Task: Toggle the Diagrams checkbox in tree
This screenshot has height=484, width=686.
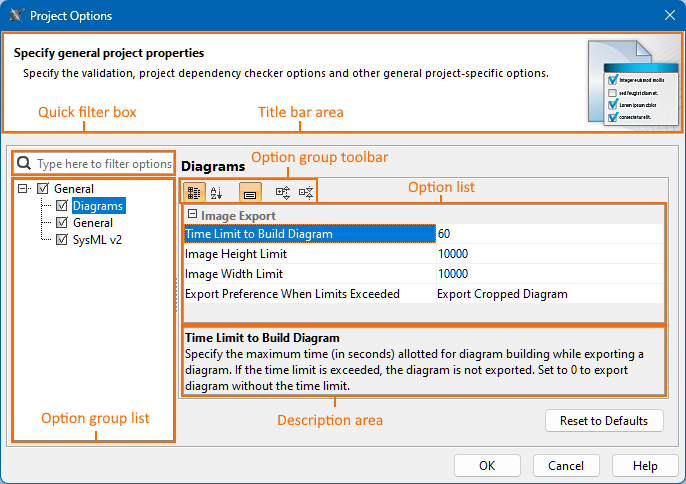Action: pyautogui.click(x=62, y=206)
